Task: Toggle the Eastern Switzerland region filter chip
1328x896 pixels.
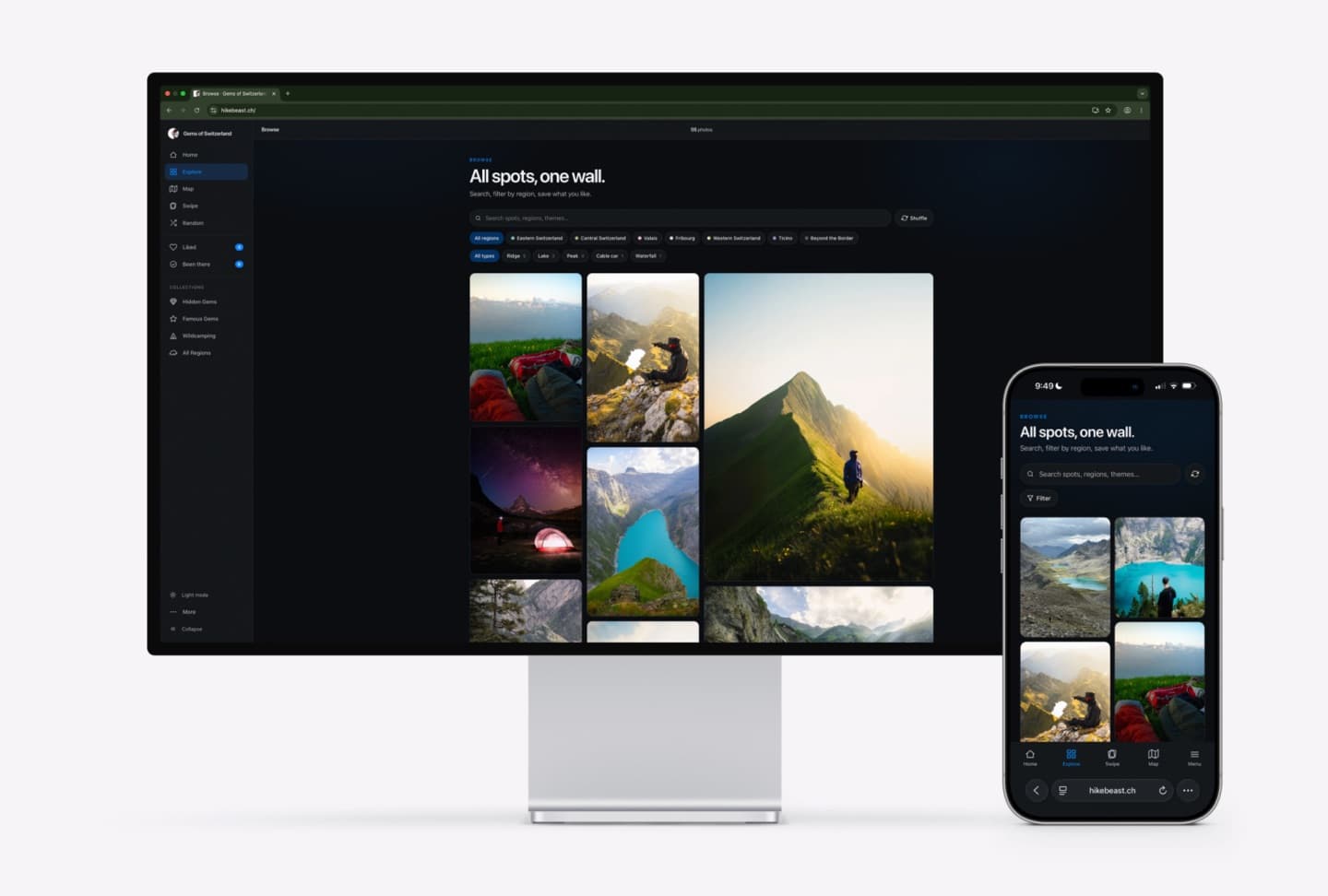Action: click(537, 238)
